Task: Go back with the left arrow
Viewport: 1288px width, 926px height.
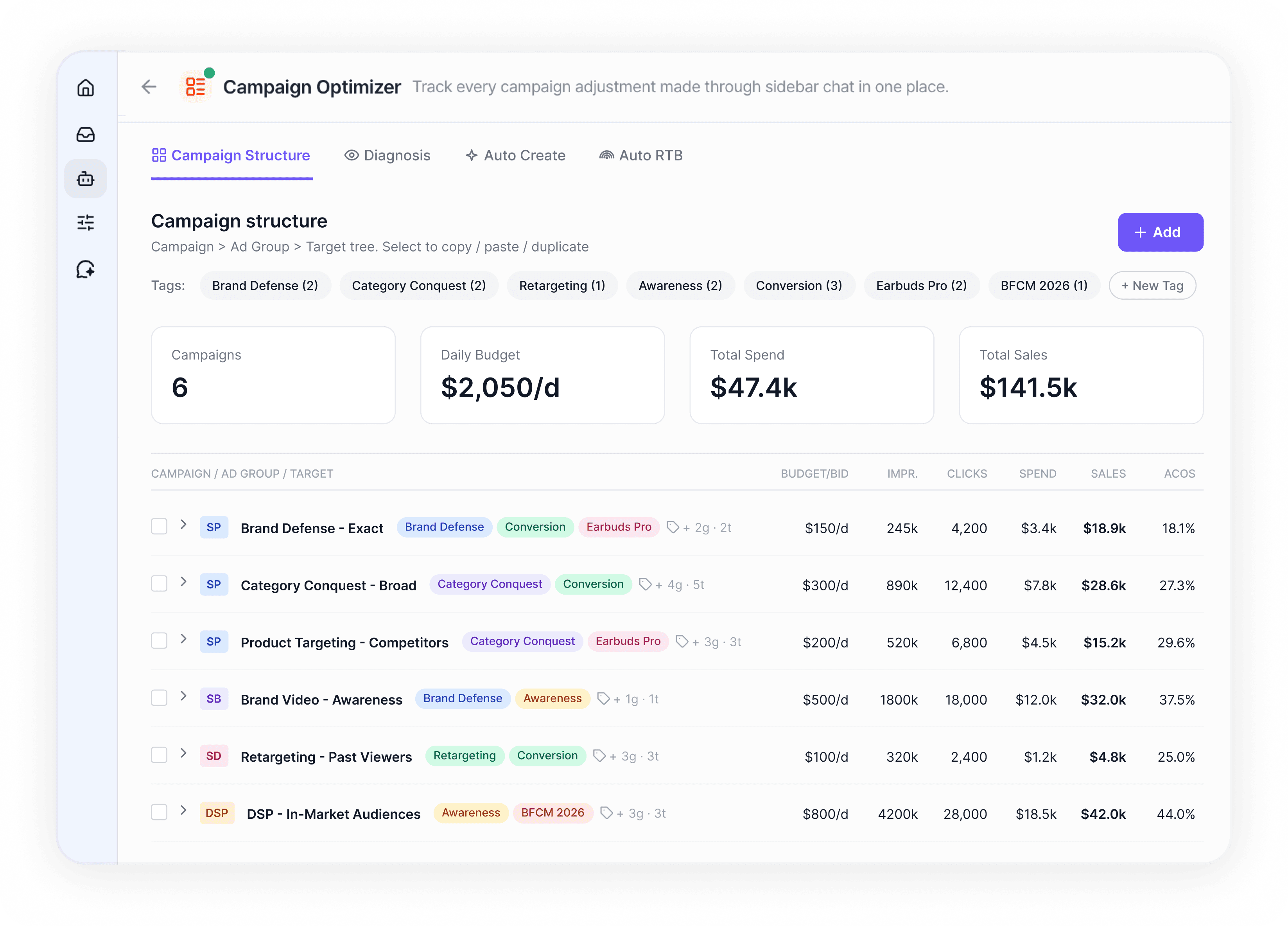Action: [x=149, y=86]
